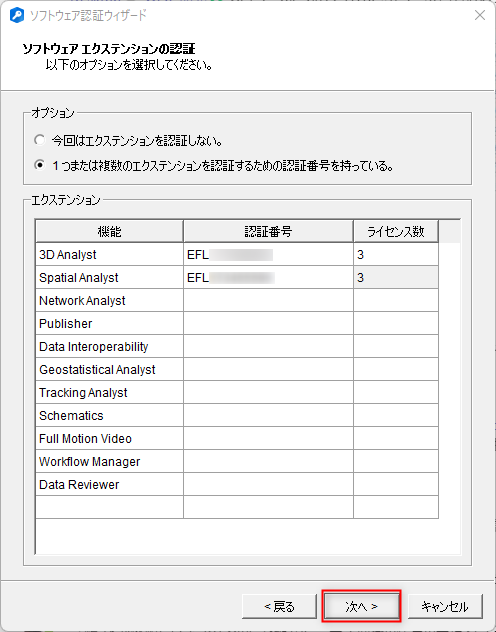Screen dimensions: 496x632
Task: Click the 機能 column header
Action: click(109, 231)
